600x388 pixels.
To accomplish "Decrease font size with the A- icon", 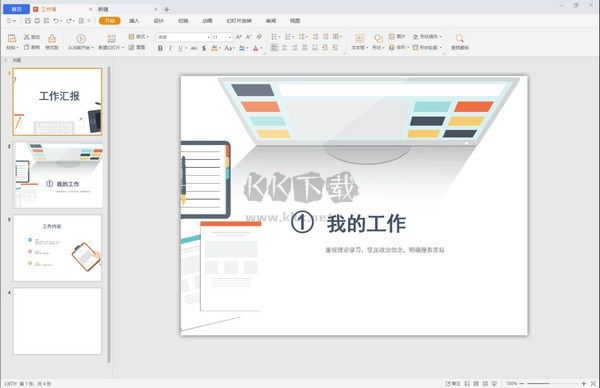I will [x=249, y=37].
